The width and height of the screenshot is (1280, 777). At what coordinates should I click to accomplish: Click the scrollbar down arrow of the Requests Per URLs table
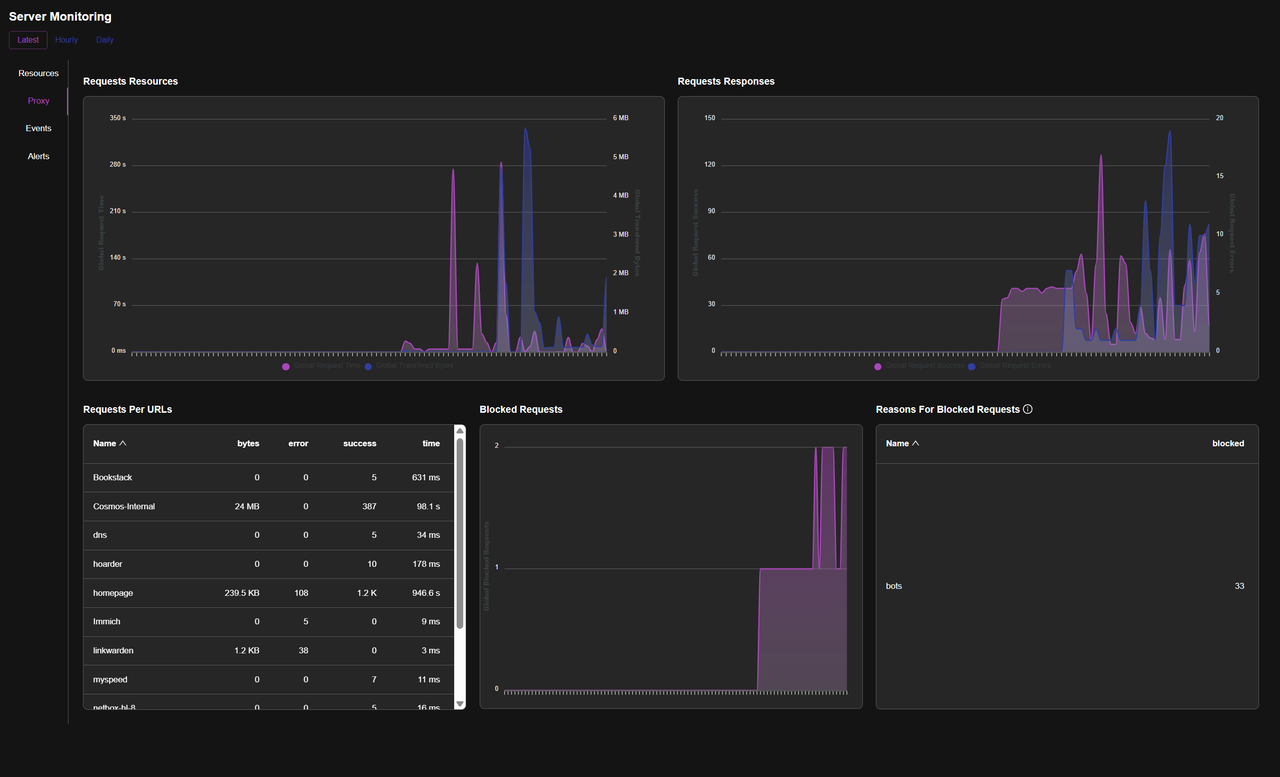click(460, 704)
